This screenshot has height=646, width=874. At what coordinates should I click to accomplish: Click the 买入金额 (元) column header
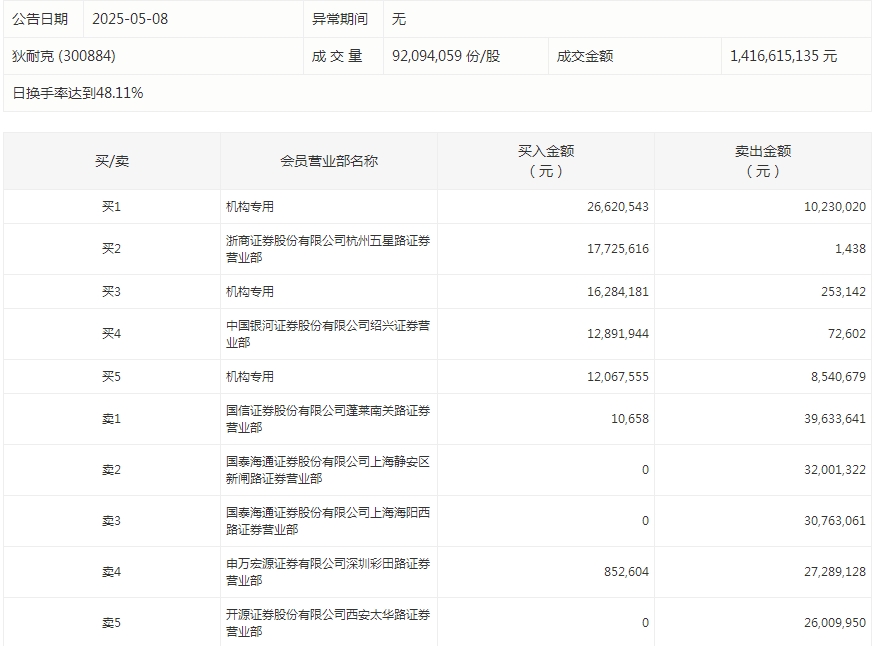(545, 161)
